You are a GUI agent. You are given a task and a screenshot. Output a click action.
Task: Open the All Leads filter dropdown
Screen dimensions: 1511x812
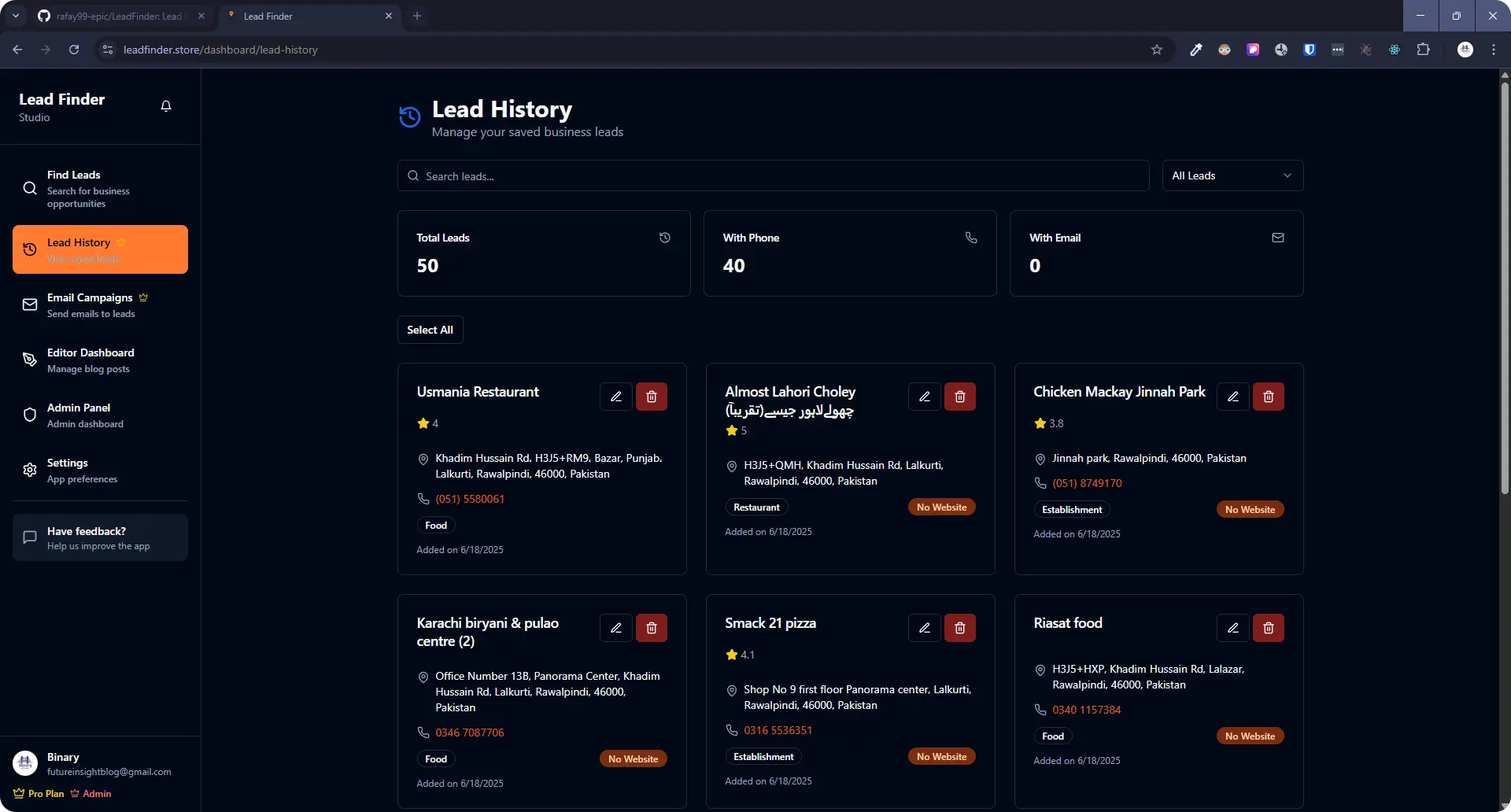click(x=1232, y=175)
